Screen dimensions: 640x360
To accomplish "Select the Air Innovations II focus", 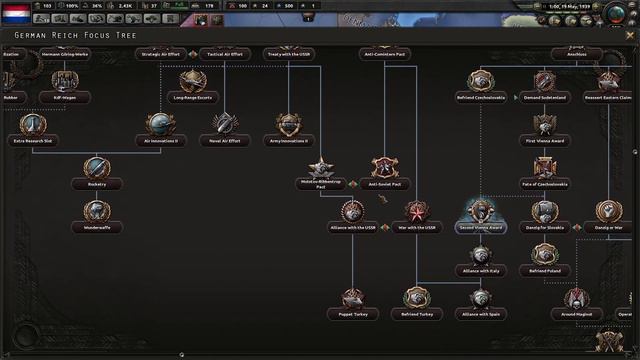I will [x=161, y=130].
